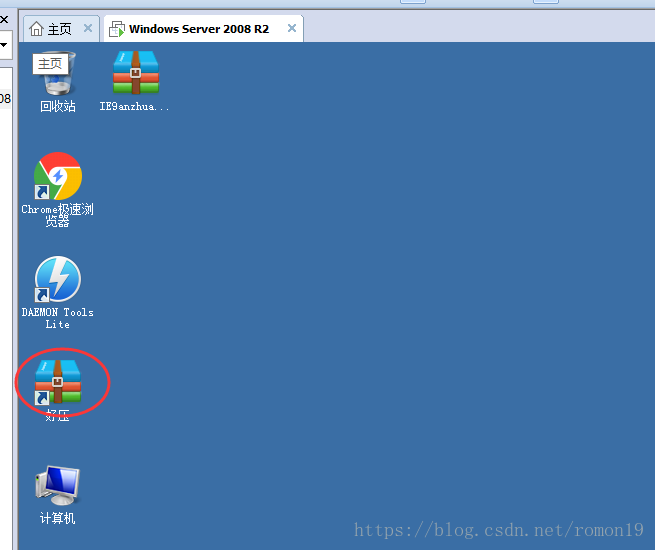This screenshot has width=655, height=550.
Task: Select the IE9anzhua archive icon on desktop
Action: point(136,73)
